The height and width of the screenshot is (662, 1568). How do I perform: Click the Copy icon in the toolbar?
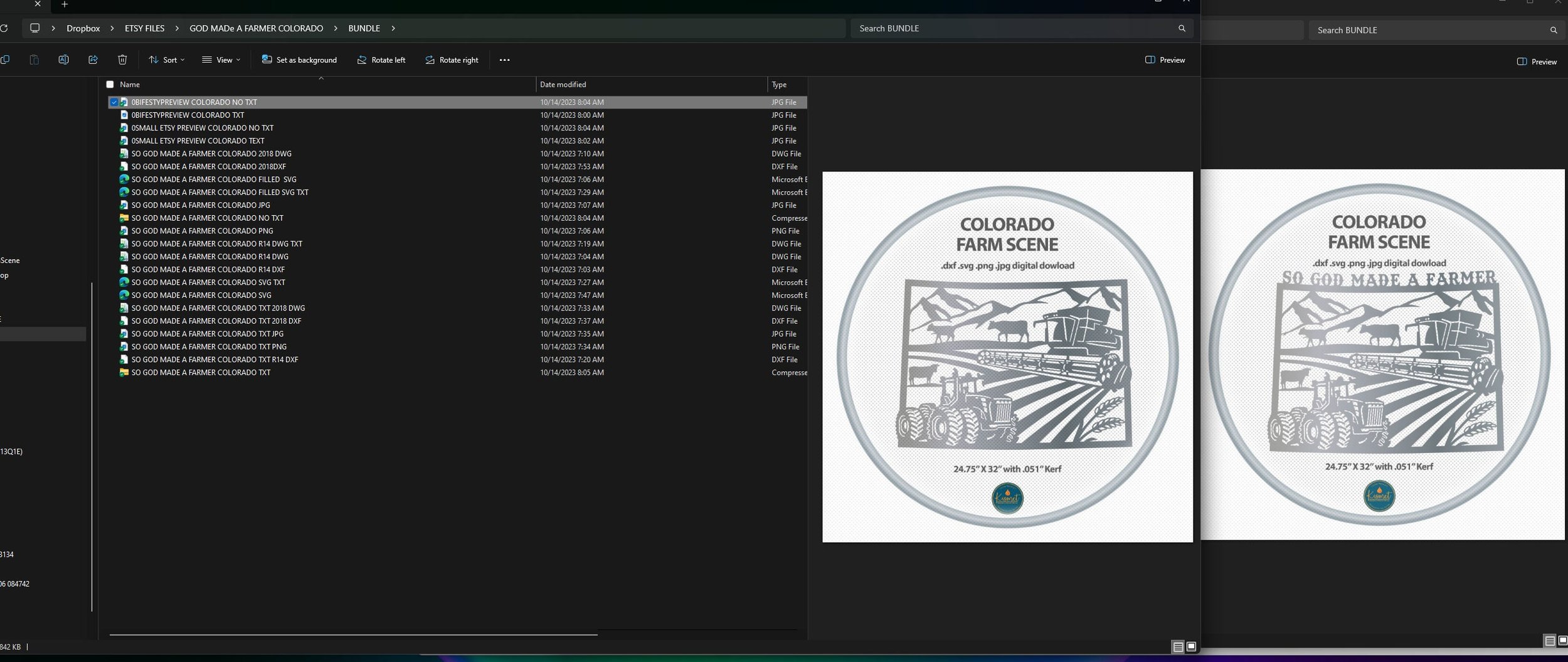pos(4,60)
